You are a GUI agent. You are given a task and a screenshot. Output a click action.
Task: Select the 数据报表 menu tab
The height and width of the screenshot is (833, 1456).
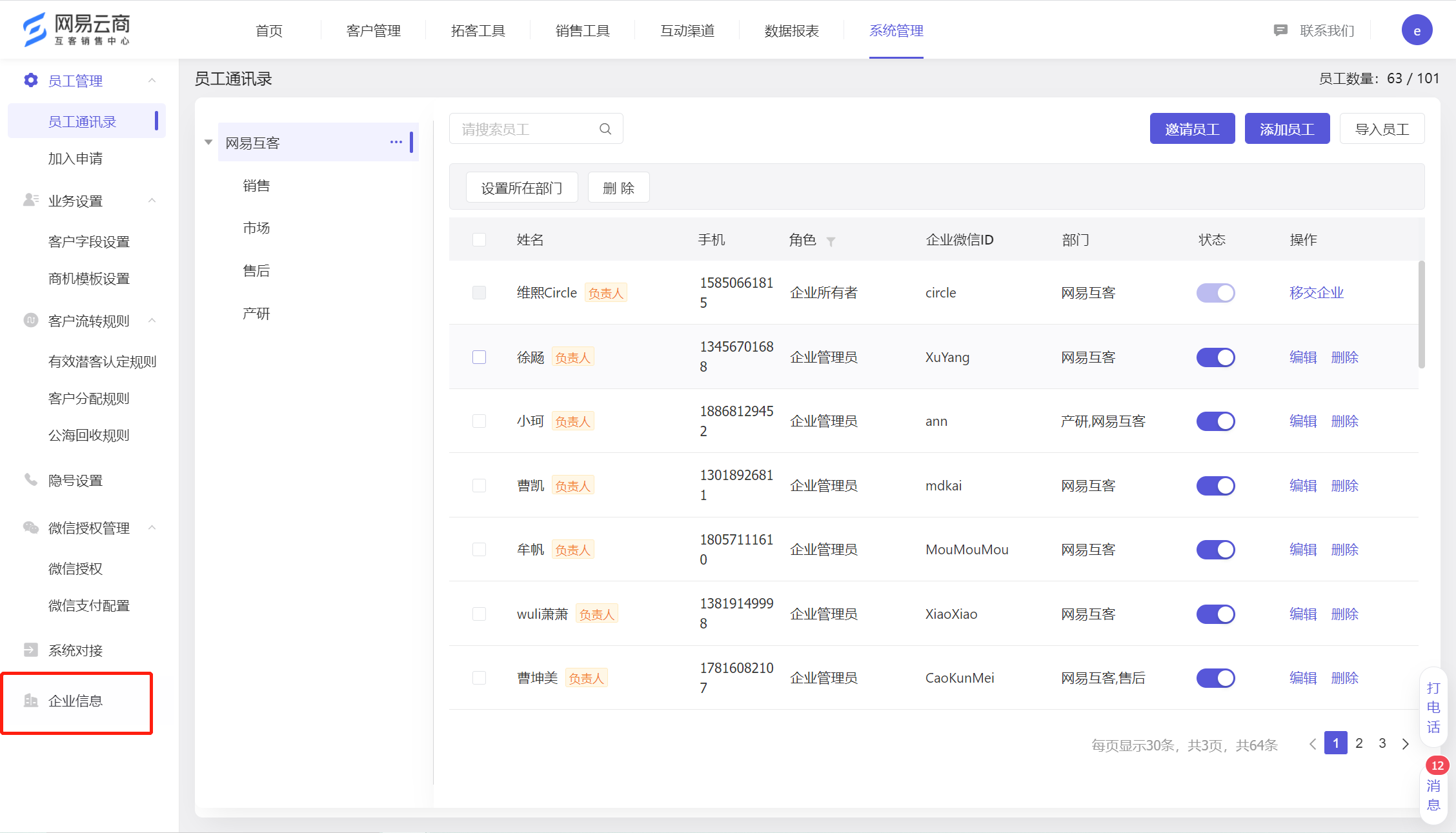pos(792,30)
